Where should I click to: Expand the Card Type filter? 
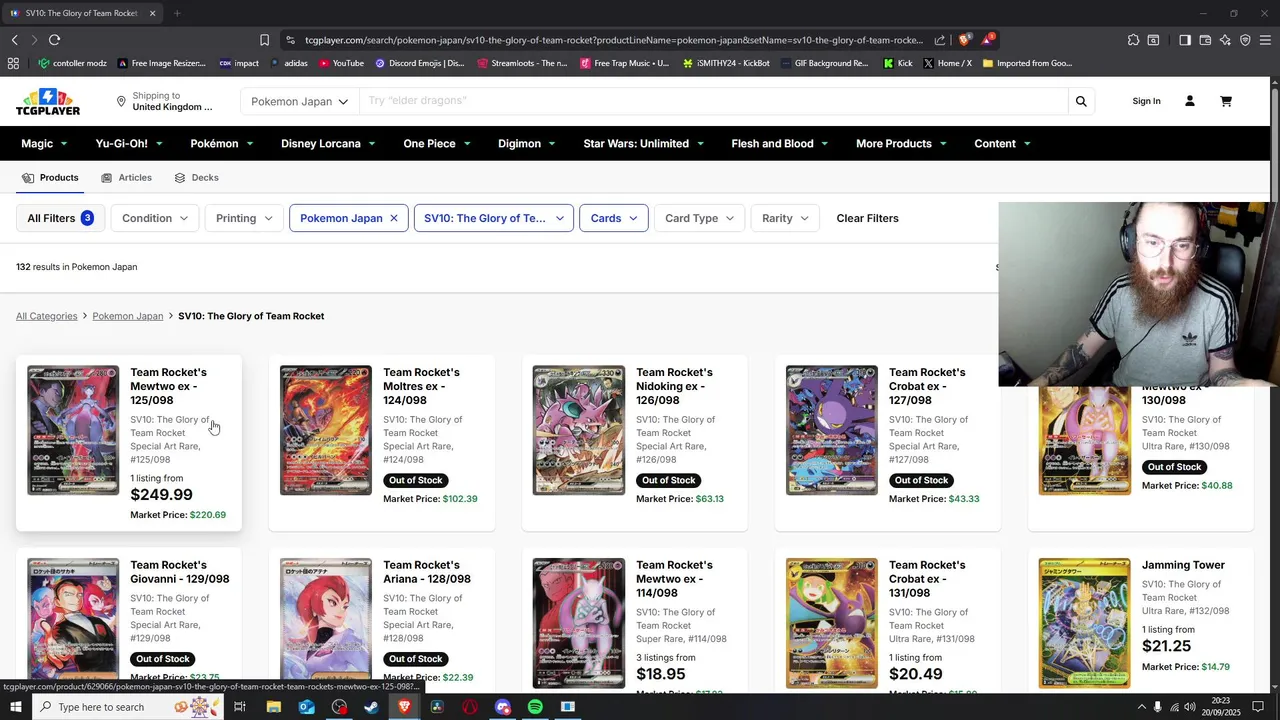click(700, 218)
